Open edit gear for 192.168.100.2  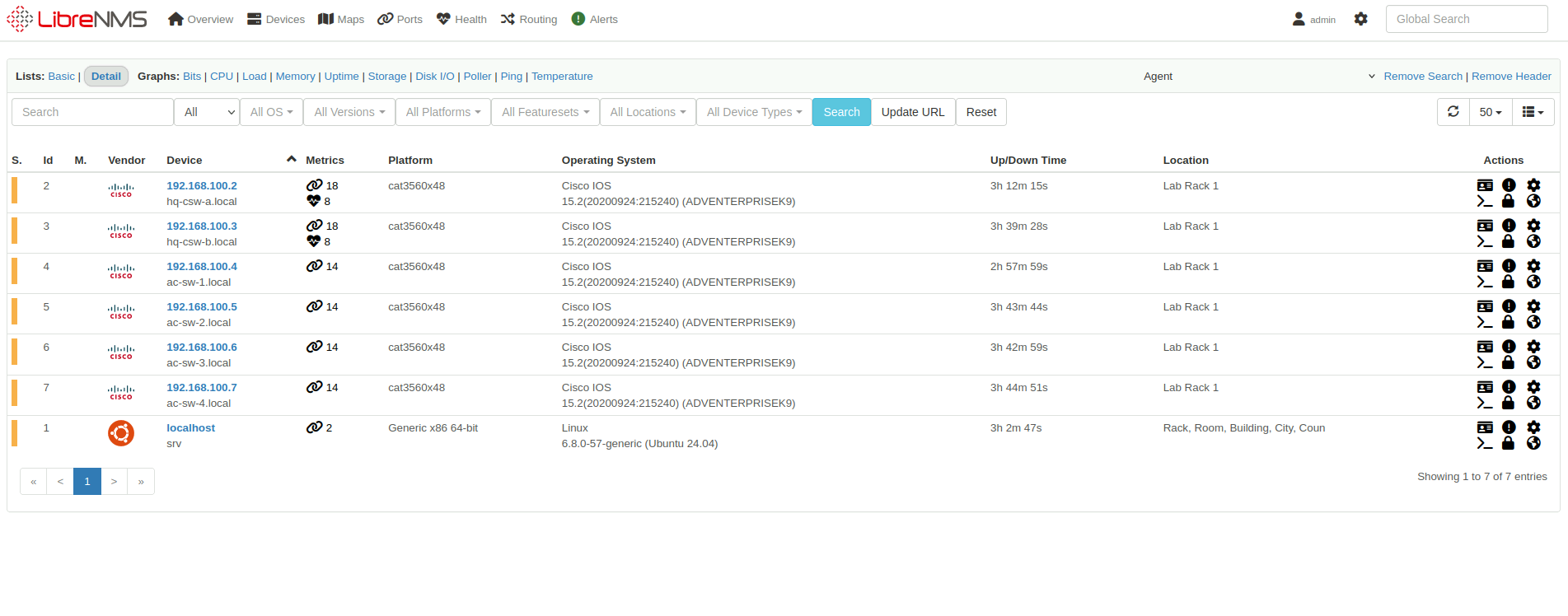1533,185
